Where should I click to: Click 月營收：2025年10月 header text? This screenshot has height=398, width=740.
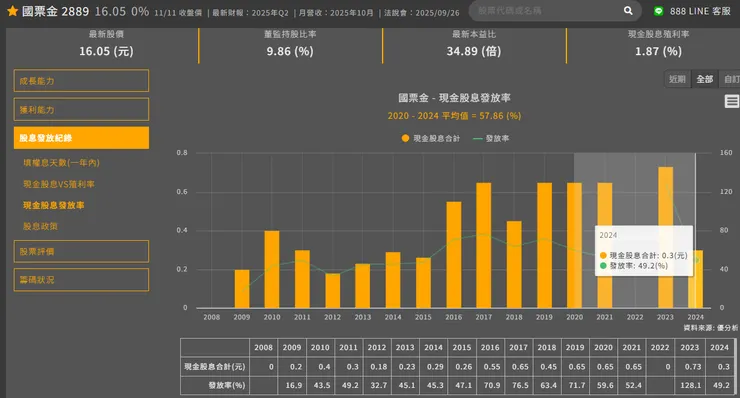(336, 13)
